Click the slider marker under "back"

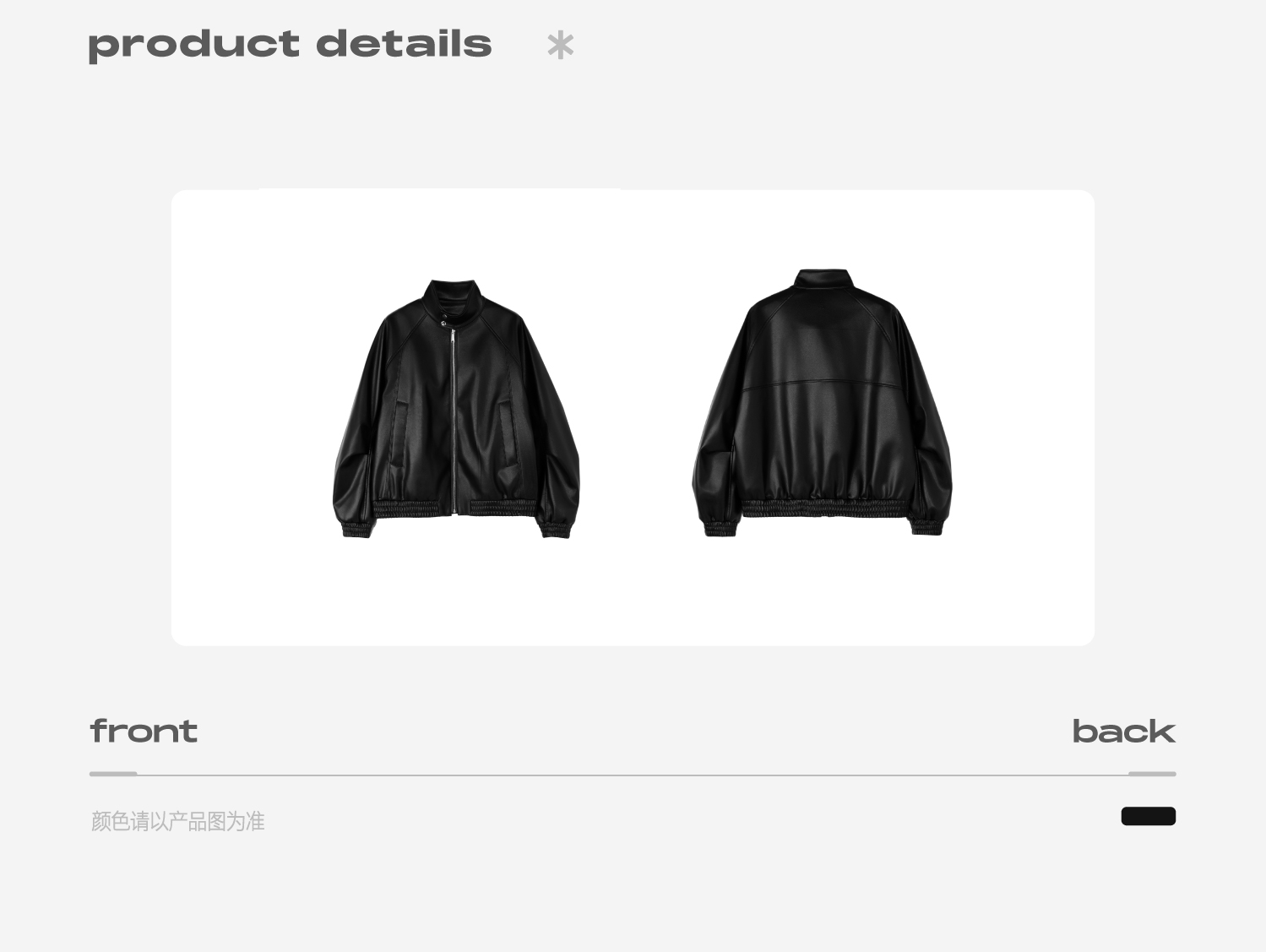[1152, 774]
